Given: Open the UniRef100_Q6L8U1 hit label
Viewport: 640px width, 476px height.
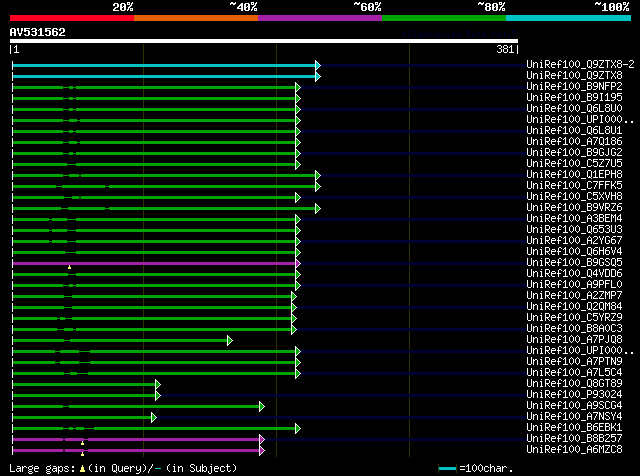Looking at the screenshot, I should [x=574, y=130].
